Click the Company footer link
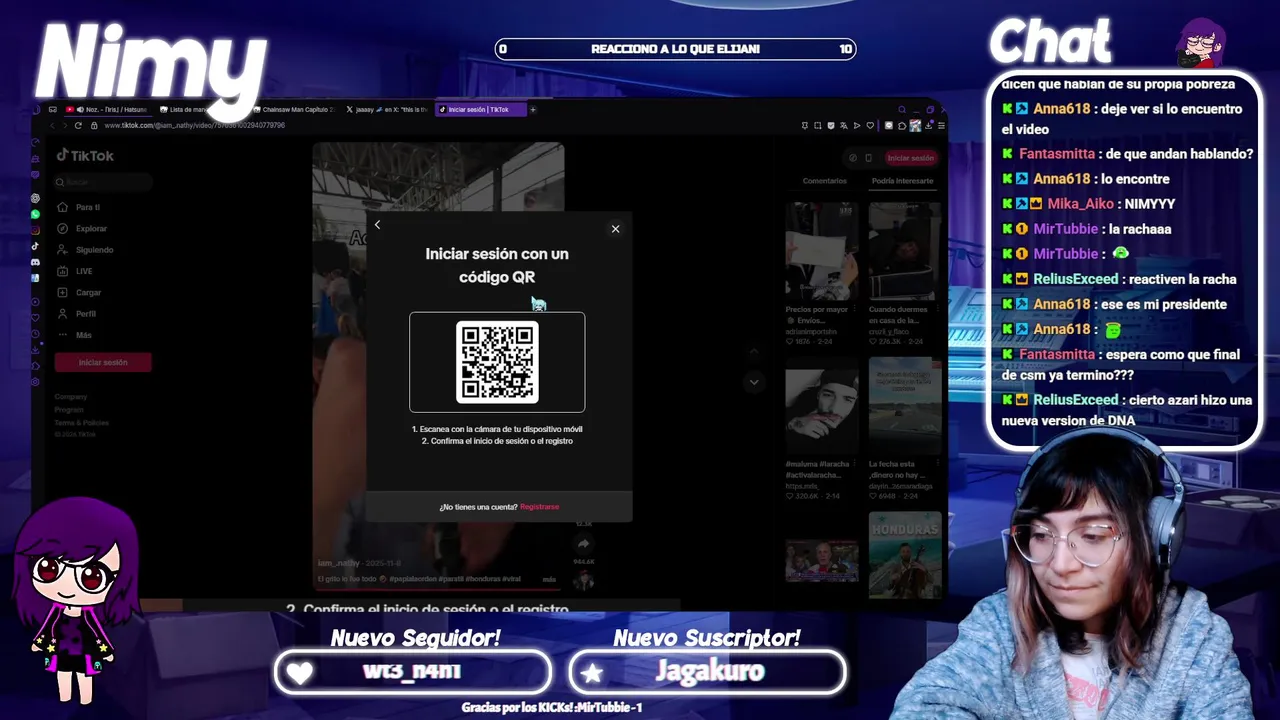Viewport: 1280px width, 720px height. point(70,397)
